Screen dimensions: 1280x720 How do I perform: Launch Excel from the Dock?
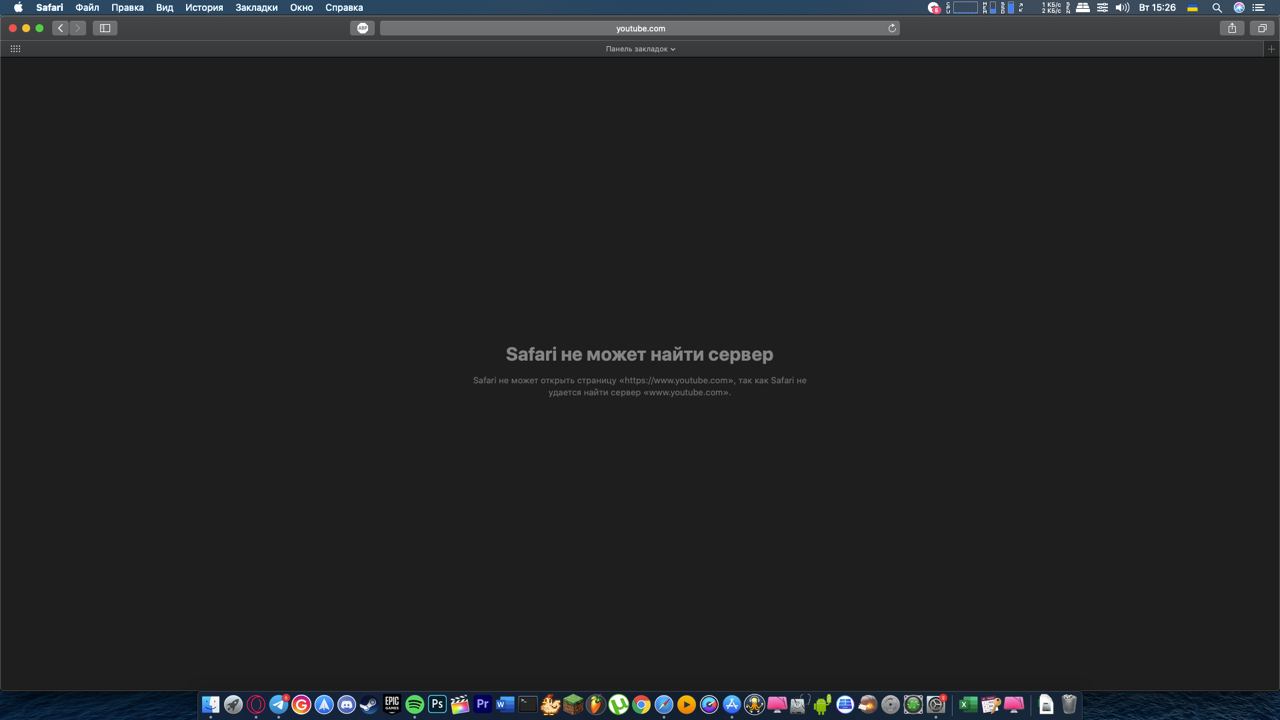[x=967, y=705]
